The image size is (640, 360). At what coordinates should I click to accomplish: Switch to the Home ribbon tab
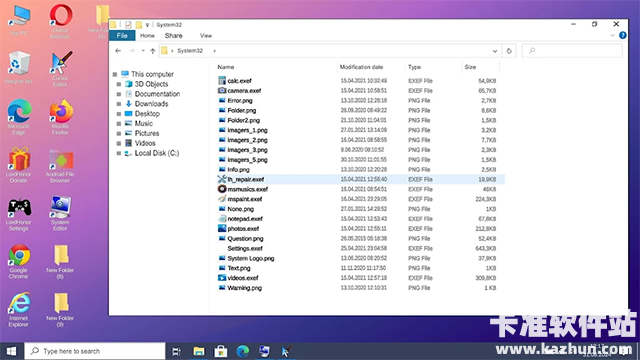(x=147, y=36)
